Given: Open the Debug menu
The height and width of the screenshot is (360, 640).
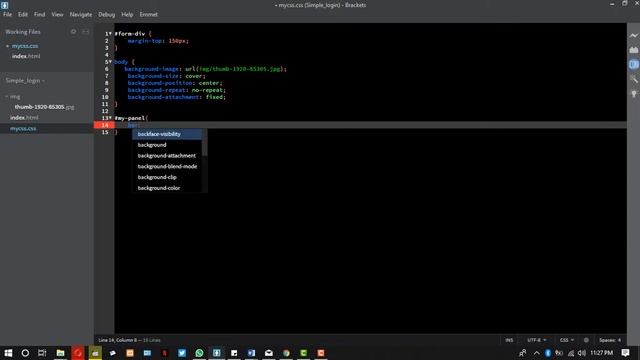Looking at the screenshot, I should [107, 14].
